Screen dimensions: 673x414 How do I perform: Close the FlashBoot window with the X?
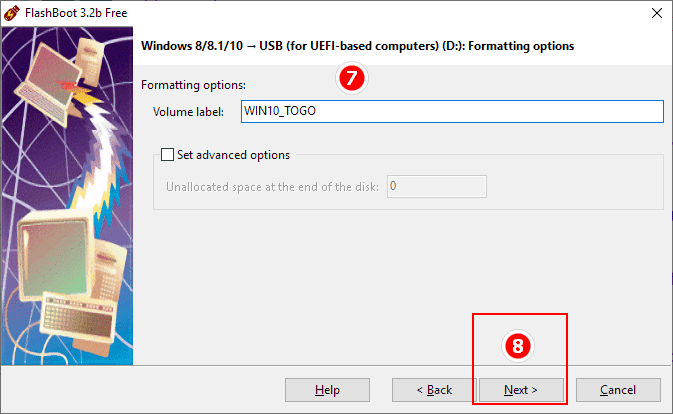point(657,13)
